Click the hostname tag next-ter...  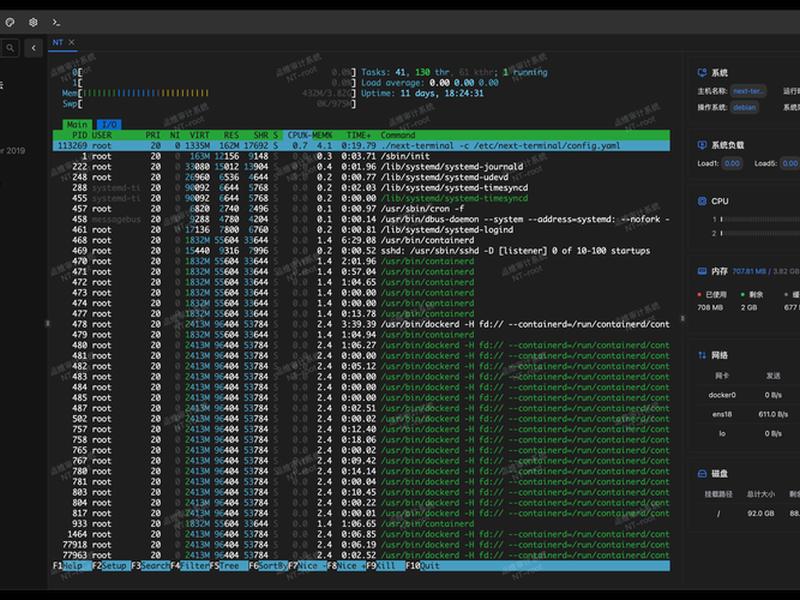point(748,91)
